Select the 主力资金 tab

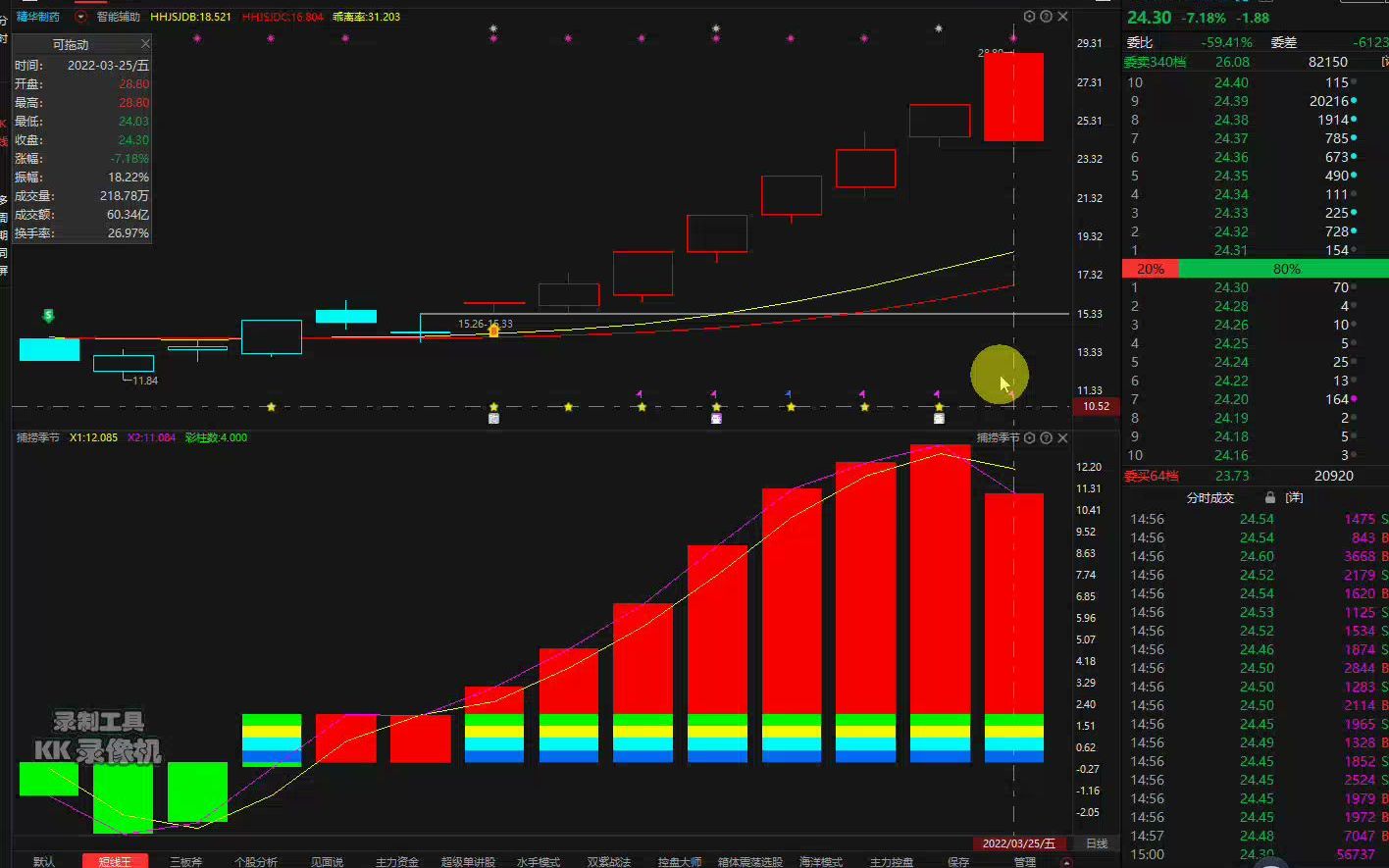[x=396, y=861]
